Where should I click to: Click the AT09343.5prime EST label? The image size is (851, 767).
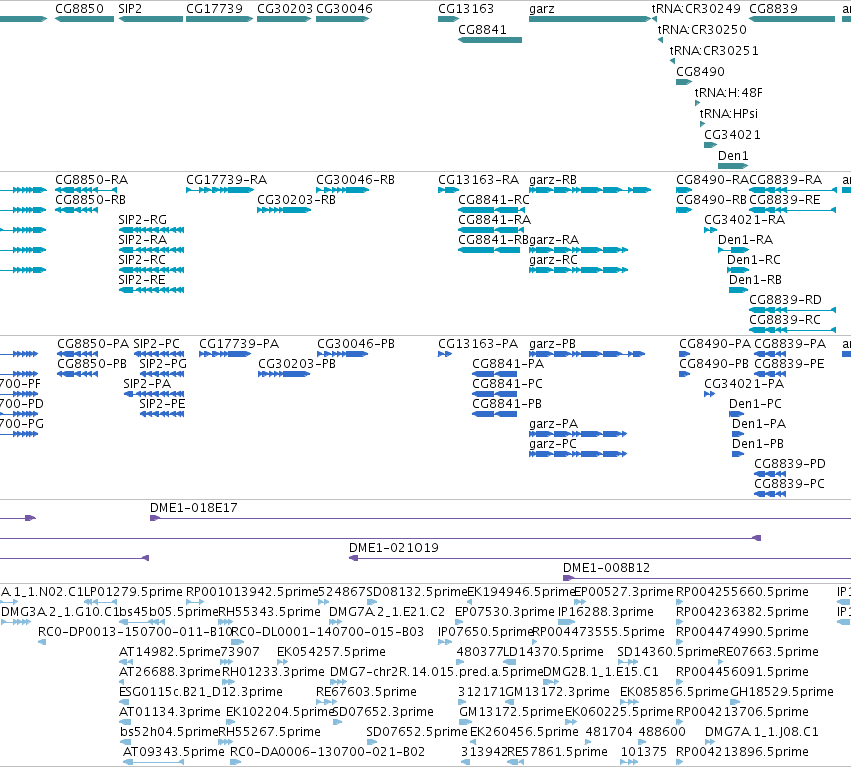(x=174, y=752)
